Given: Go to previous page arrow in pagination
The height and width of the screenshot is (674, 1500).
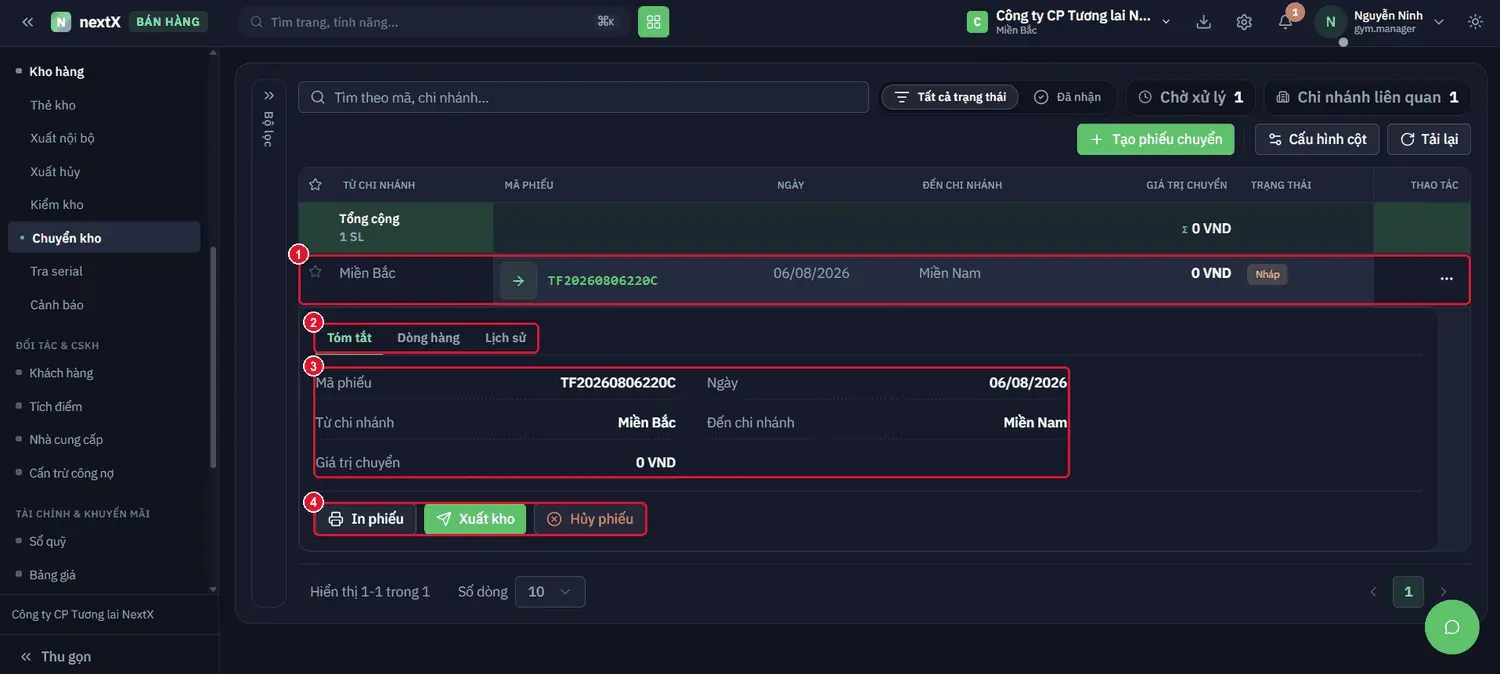Looking at the screenshot, I should click(x=1373, y=592).
